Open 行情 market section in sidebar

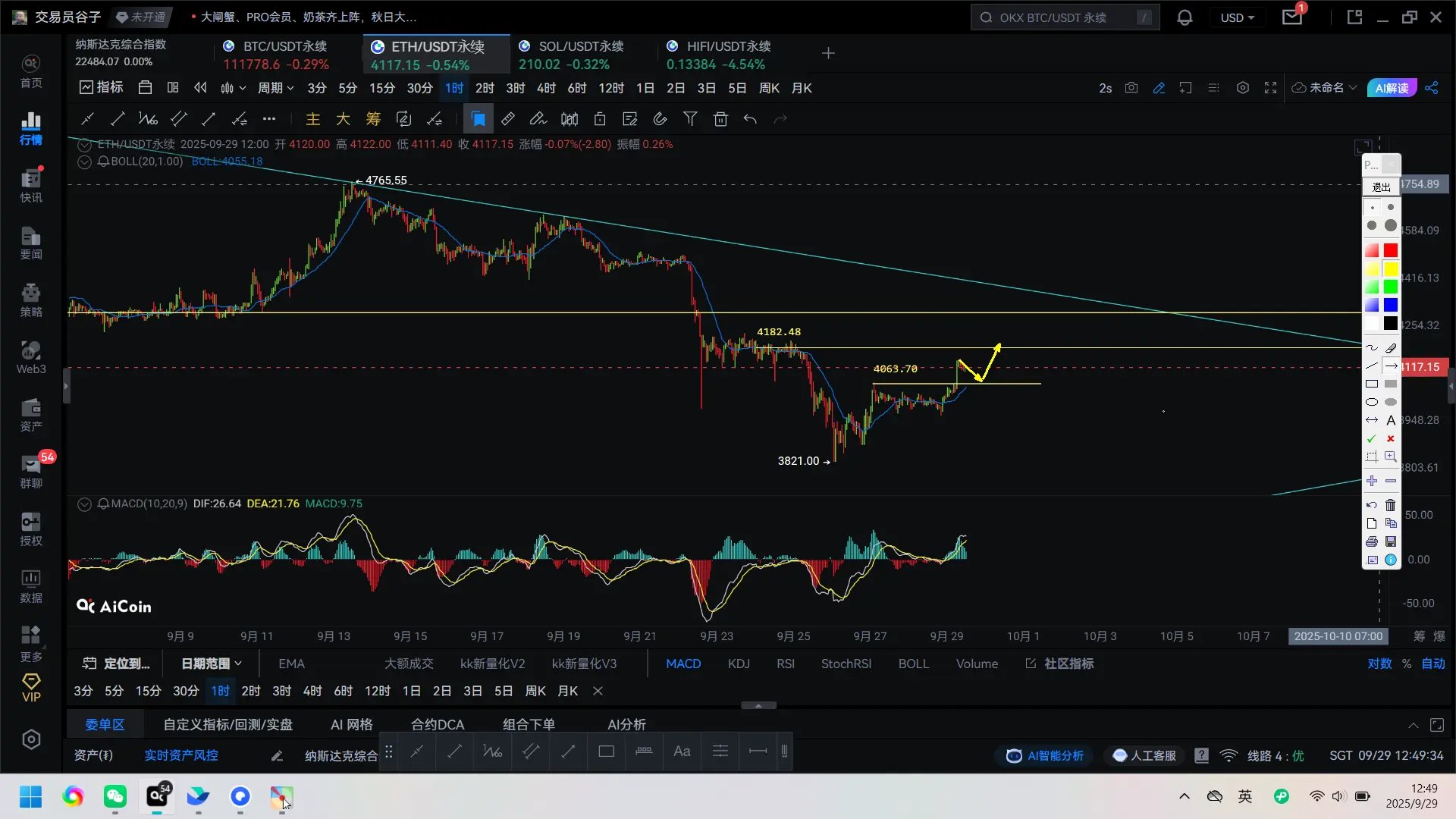(x=31, y=128)
